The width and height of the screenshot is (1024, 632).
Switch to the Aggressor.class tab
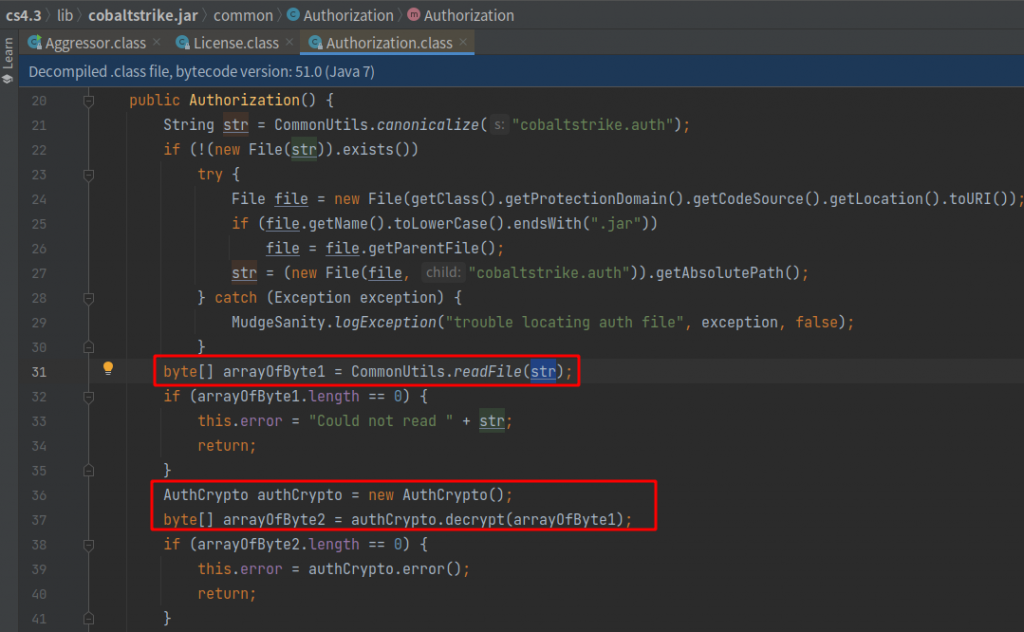[95, 43]
